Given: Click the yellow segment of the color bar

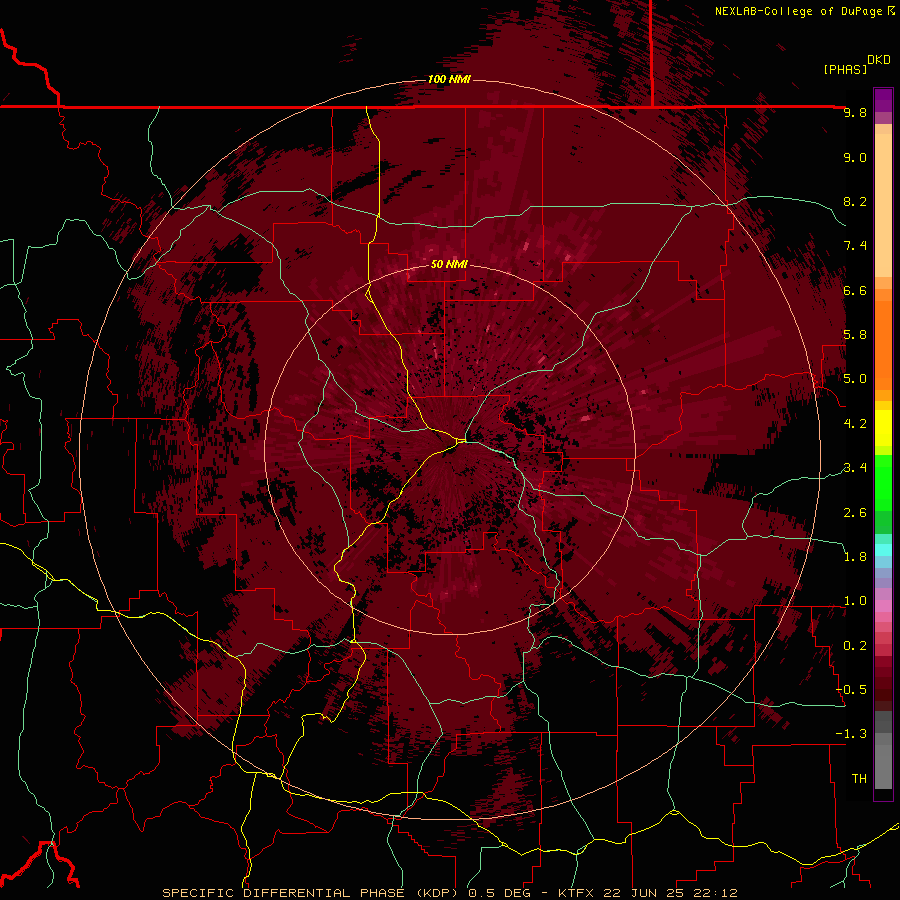Looking at the screenshot, I should (883, 428).
